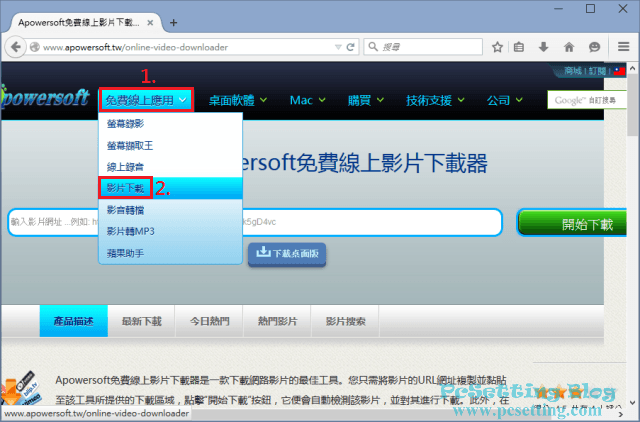This screenshot has width=640, height=422.
Task: Open the chat smiley icon in toolbar
Action: [x=594, y=47]
